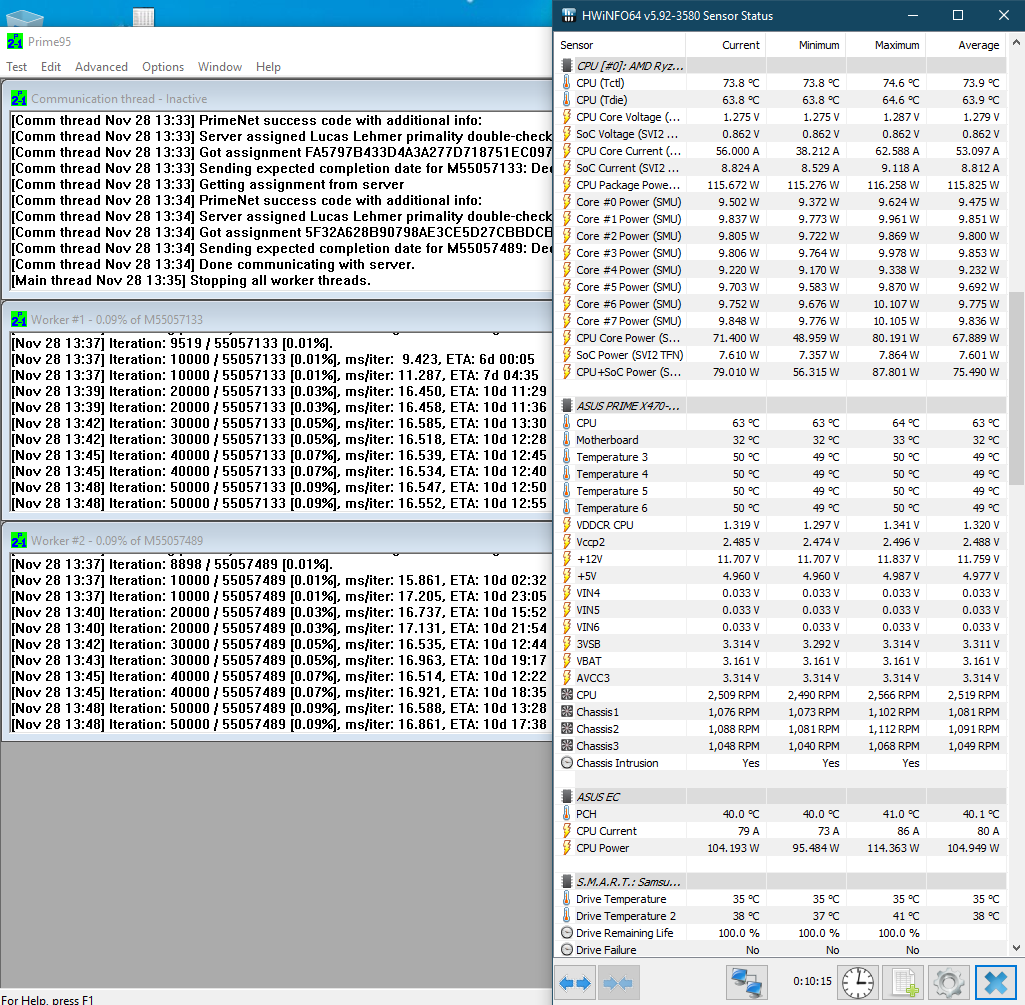
Task: Click the HWiNFO scrollbar up arrow
Action: (x=1016, y=43)
